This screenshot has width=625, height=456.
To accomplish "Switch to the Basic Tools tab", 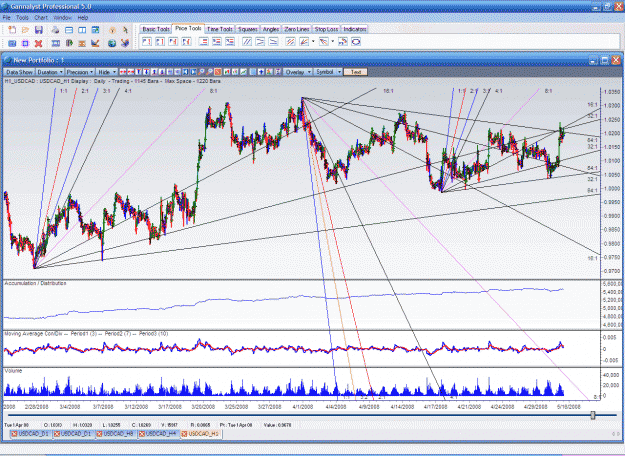I will [x=156, y=29].
